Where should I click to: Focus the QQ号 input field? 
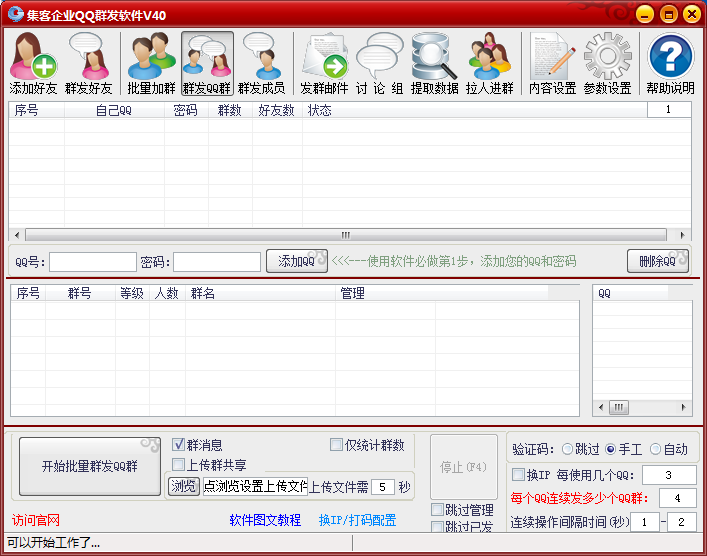pos(93,262)
